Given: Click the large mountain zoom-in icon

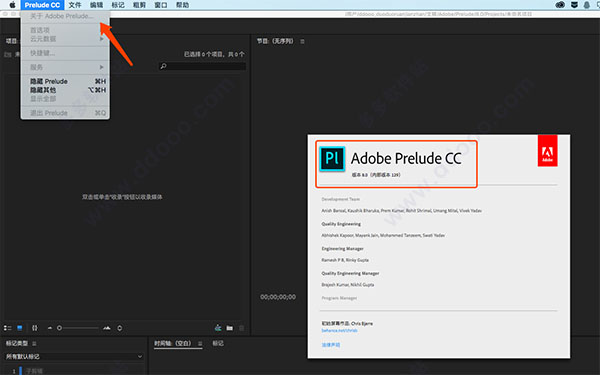Looking at the screenshot, I should click(x=107, y=328).
